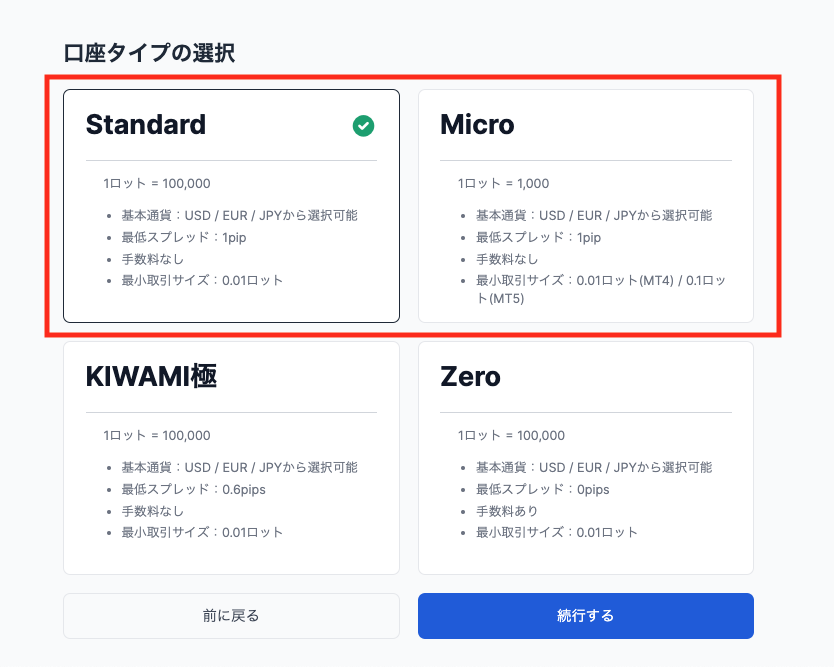Click Standard's 最小取引サイズ:0.01ロット bullet
The height and width of the screenshot is (667, 834).
[202, 280]
